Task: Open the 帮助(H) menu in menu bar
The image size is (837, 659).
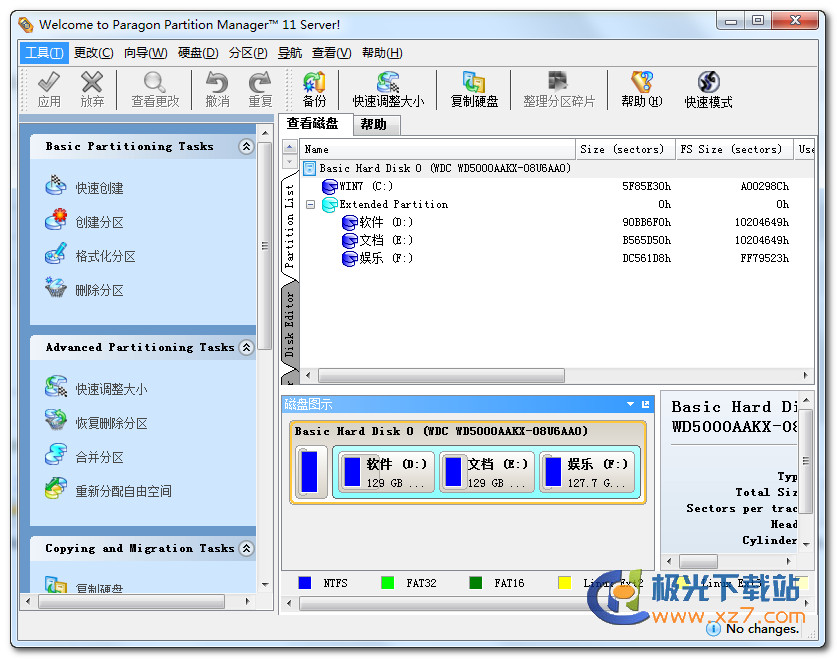Action: pyautogui.click(x=382, y=53)
